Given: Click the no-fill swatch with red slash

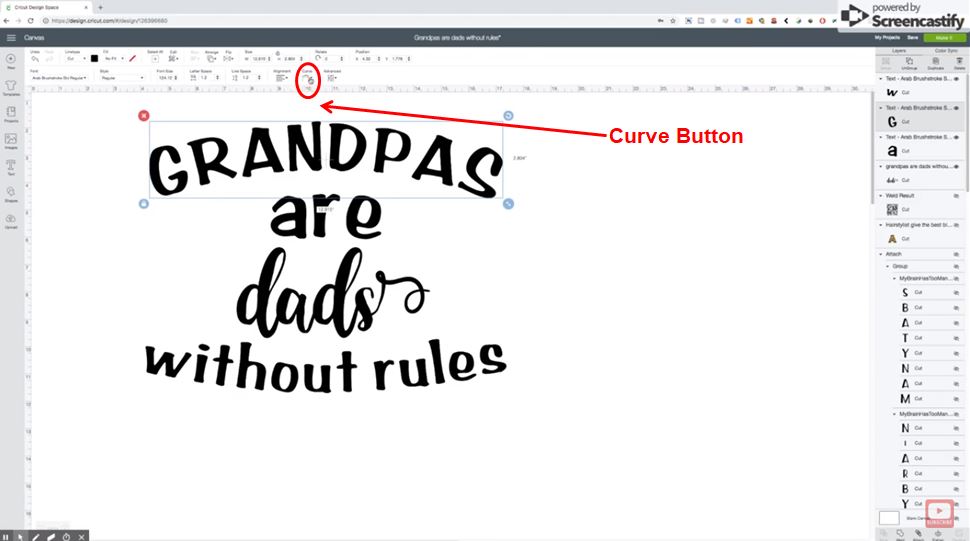Looking at the screenshot, I should coord(132,59).
